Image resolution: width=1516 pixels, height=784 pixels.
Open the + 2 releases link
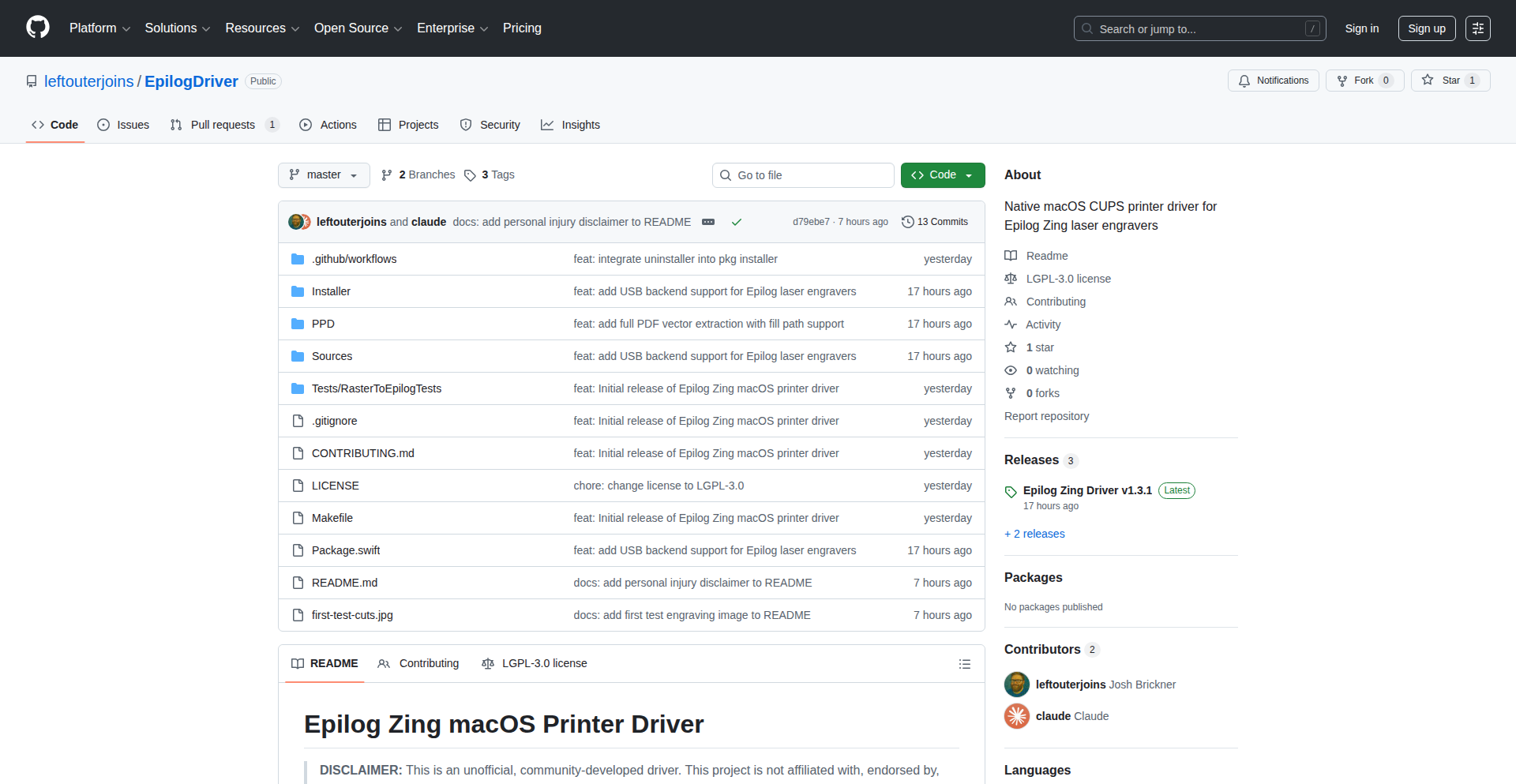[1034, 534]
